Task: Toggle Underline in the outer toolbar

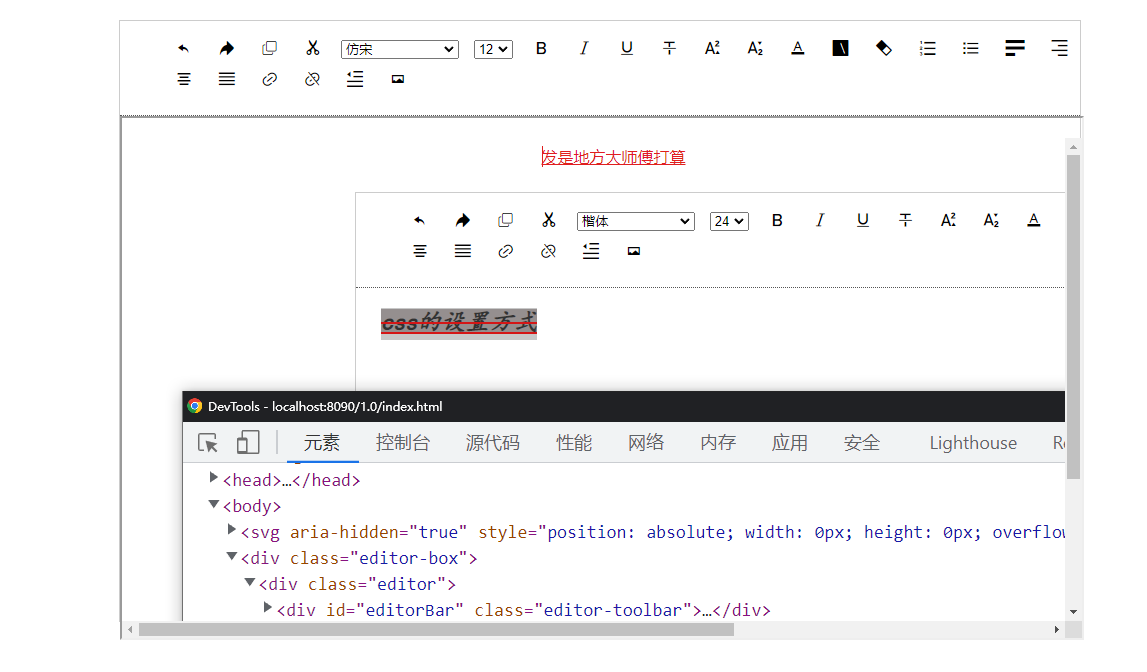Action: 627,48
